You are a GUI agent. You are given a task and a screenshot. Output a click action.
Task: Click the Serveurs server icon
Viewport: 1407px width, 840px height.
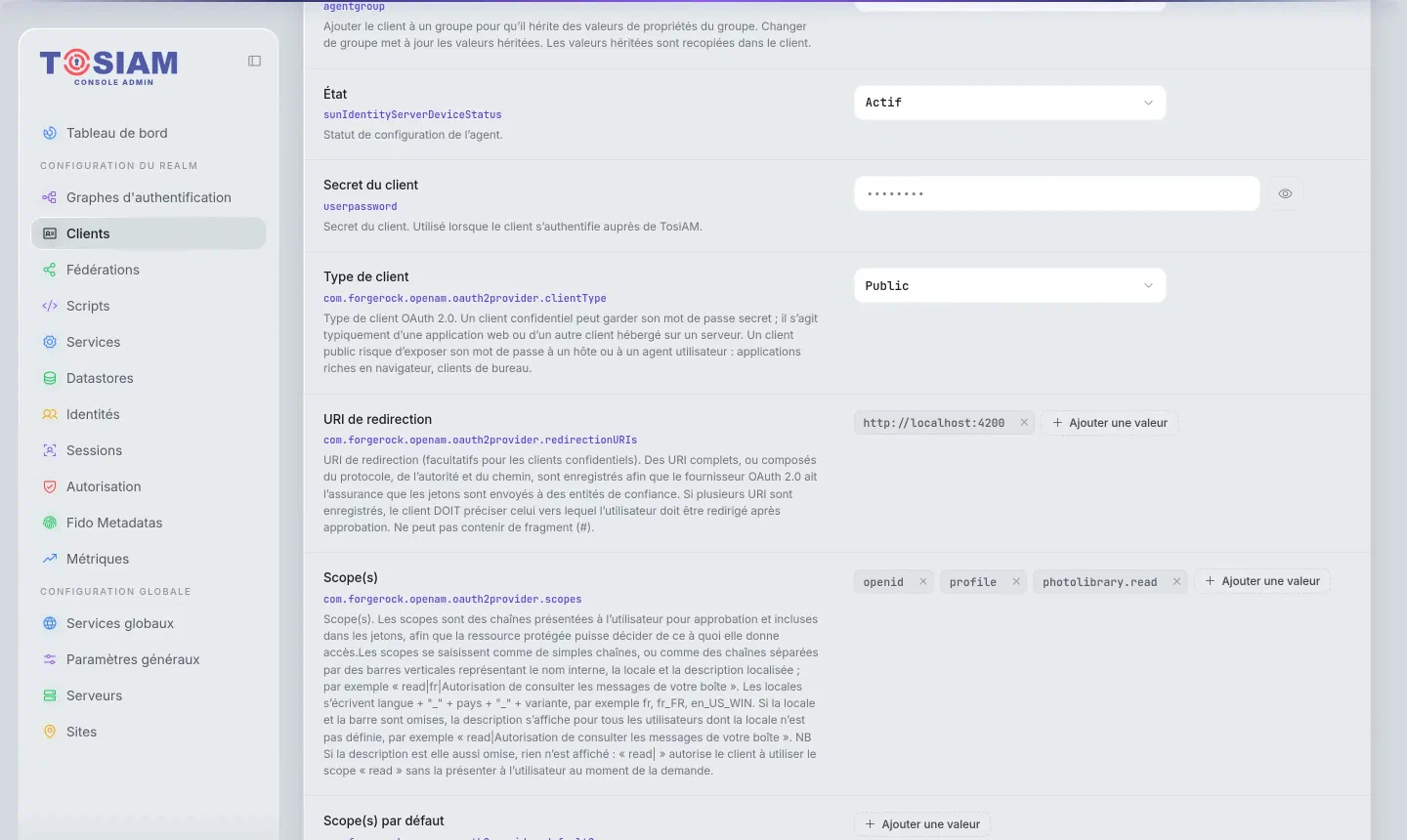tap(50, 695)
